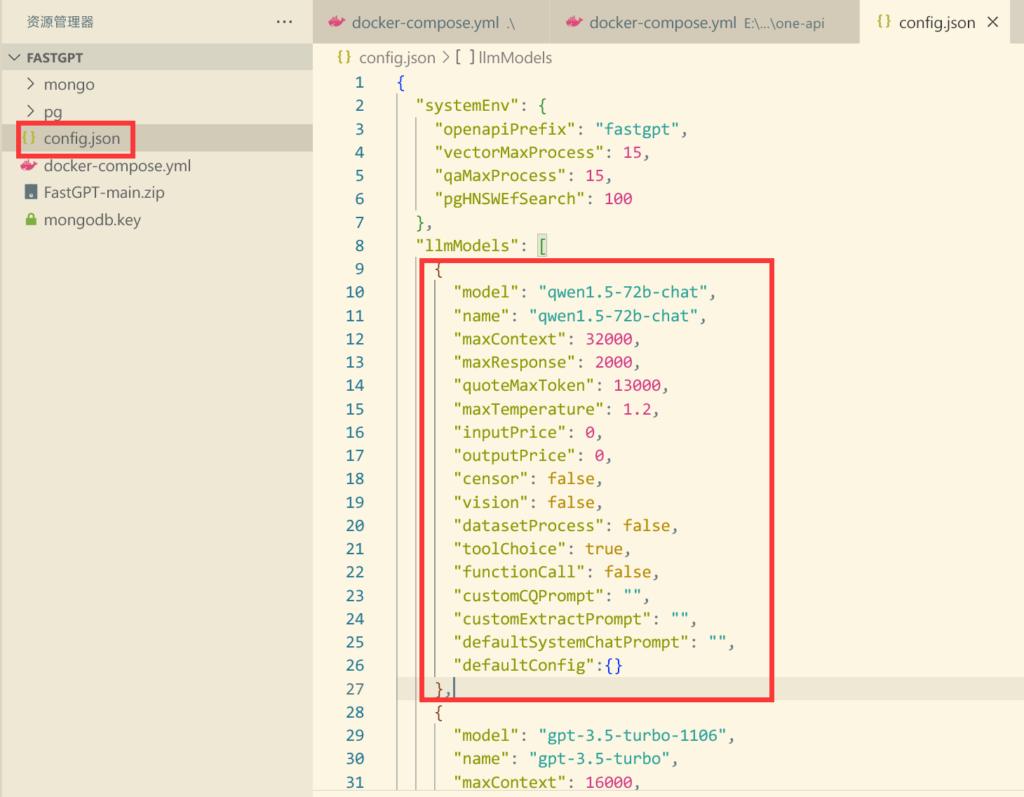This screenshot has height=797, width=1024.
Task: Click "pgHNSWEfSearch" value 100
Action: pyautogui.click(x=618, y=199)
